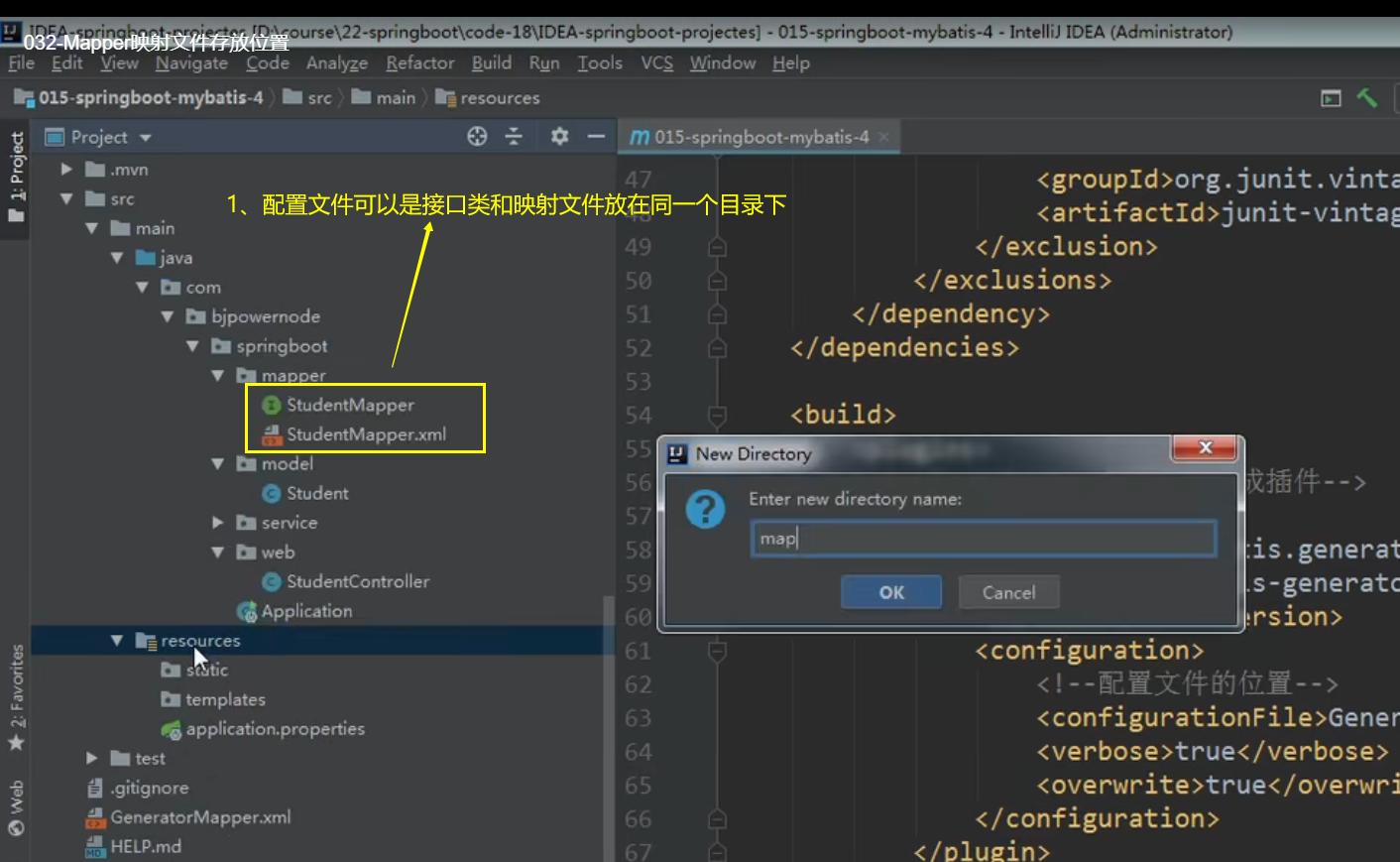Expand the .mvn folder
The height and width of the screenshot is (862, 1400).
tap(66, 170)
